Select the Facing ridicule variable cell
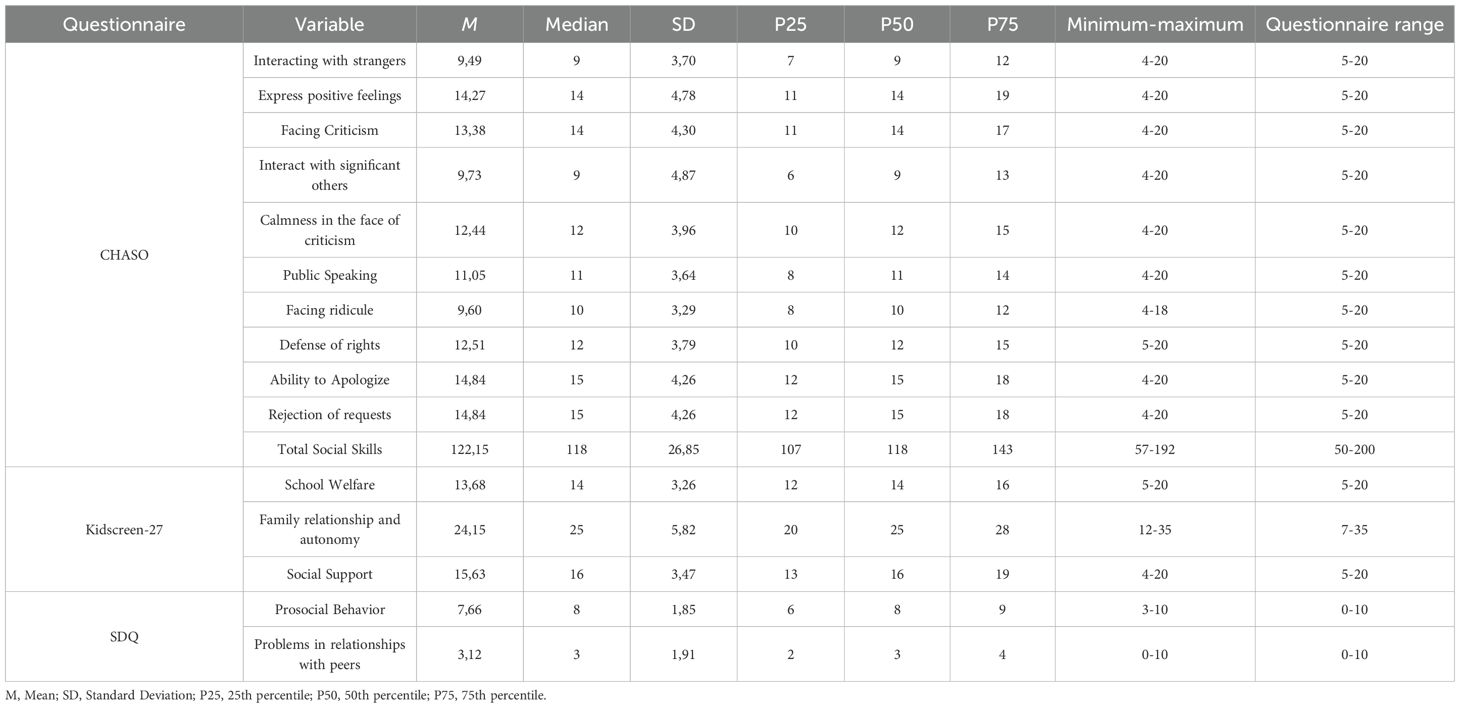 [x=329, y=310]
